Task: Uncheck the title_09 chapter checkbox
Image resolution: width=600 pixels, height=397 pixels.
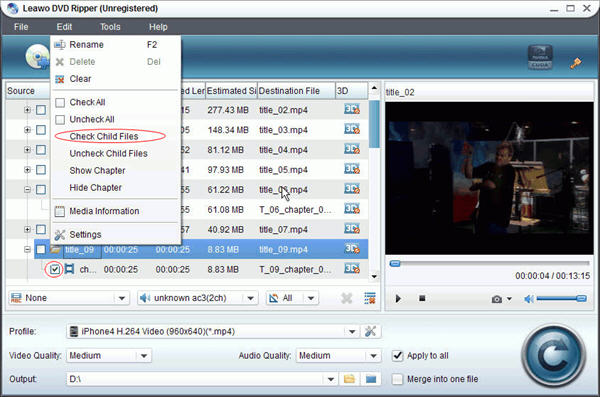Action: point(55,270)
